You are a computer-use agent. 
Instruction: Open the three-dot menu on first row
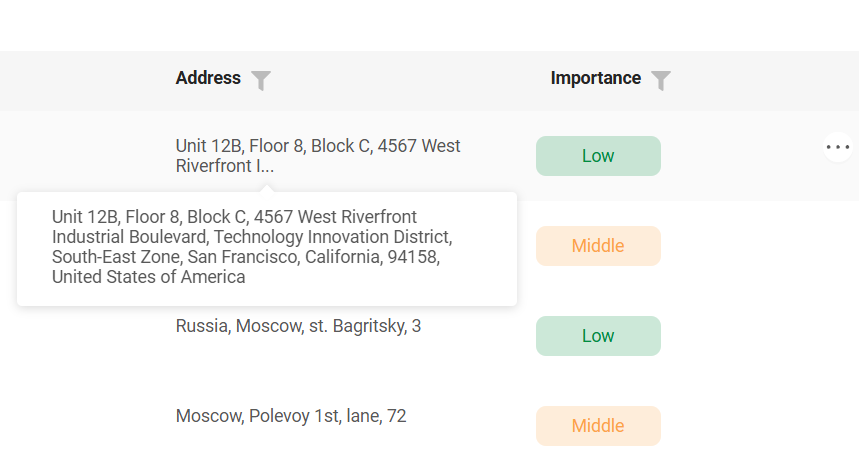tap(837, 147)
